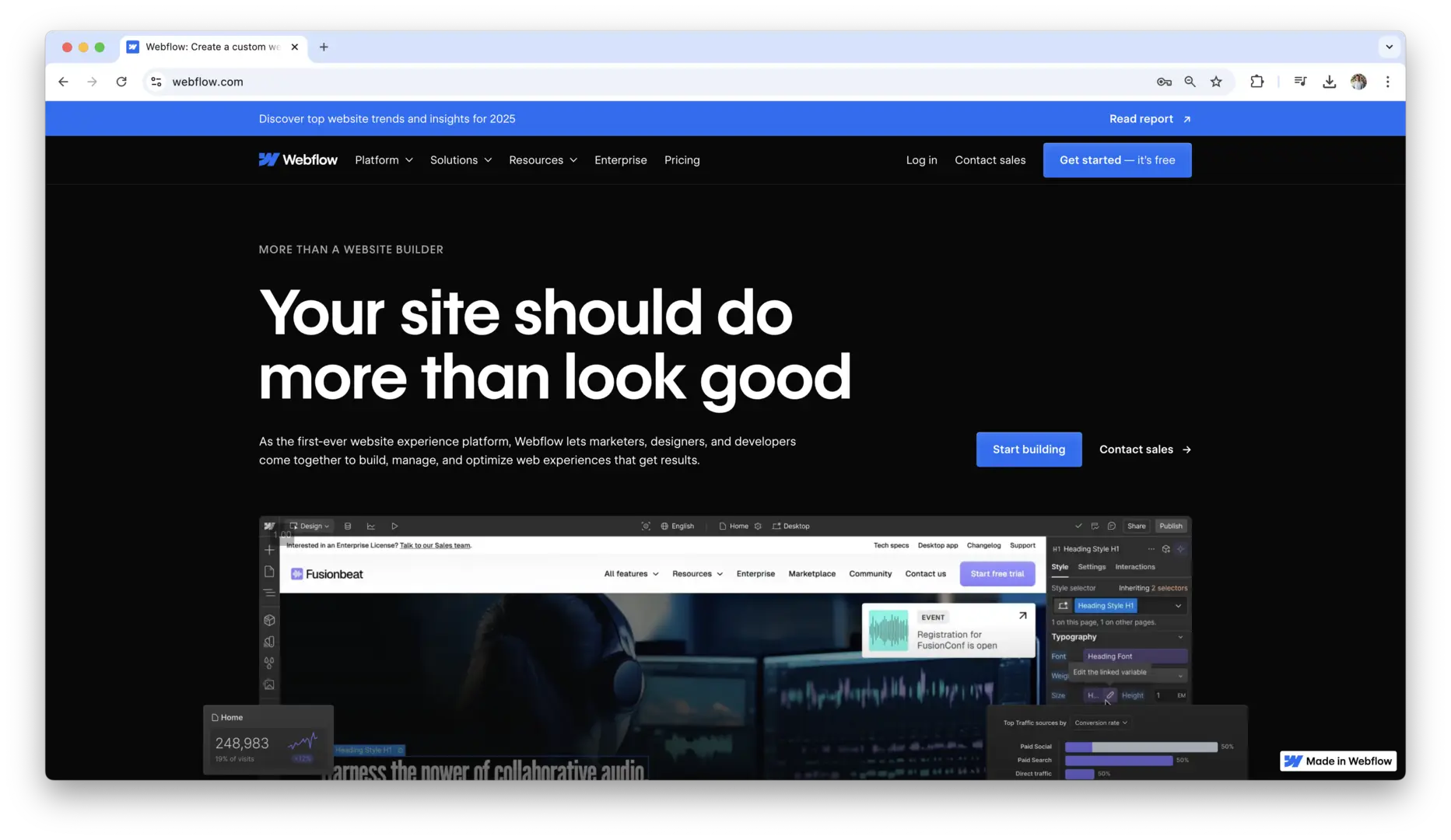Open the Assets image icon in Designer sidebar

[x=269, y=684]
